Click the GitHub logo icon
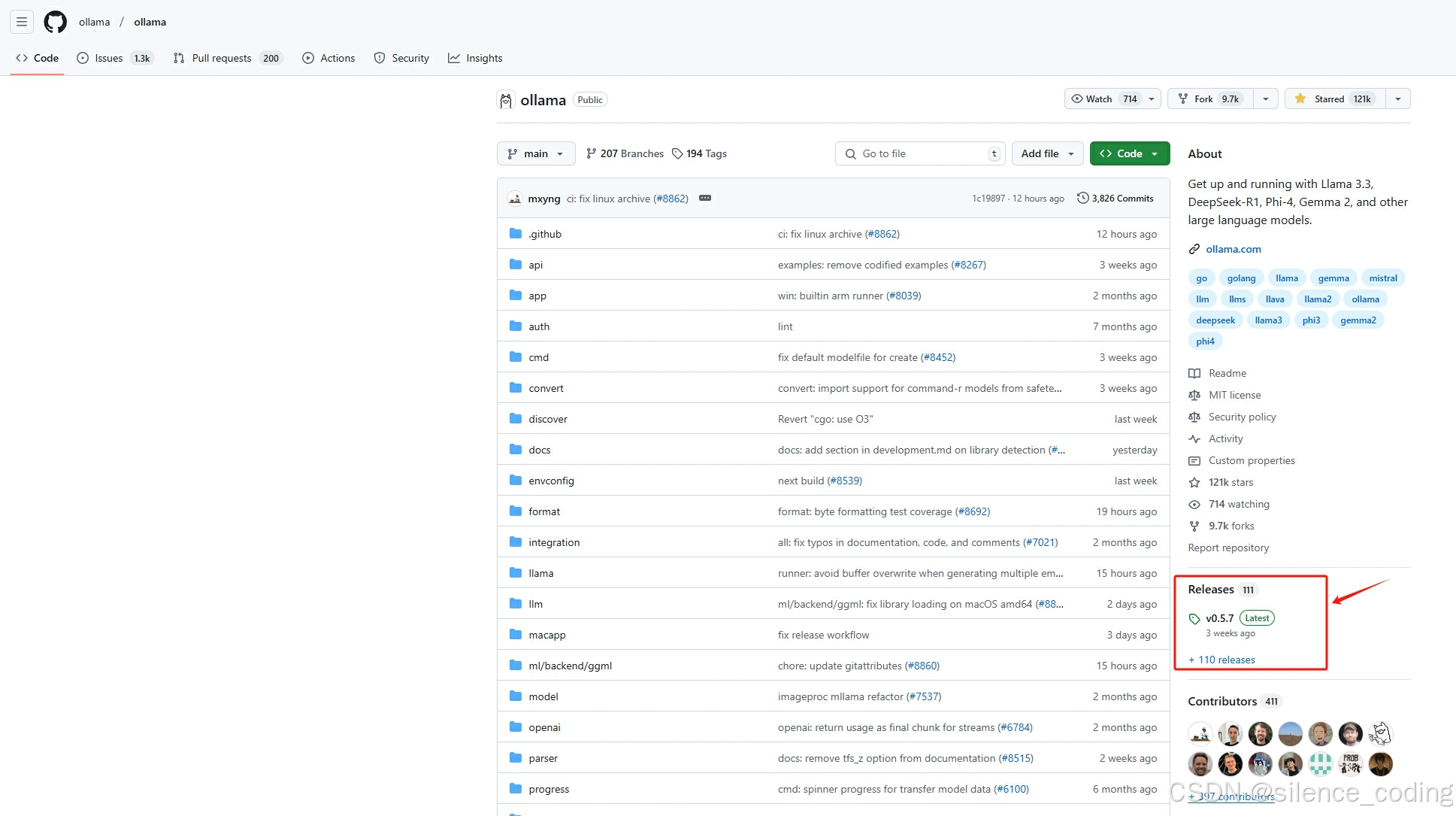The image size is (1456, 816). point(55,22)
